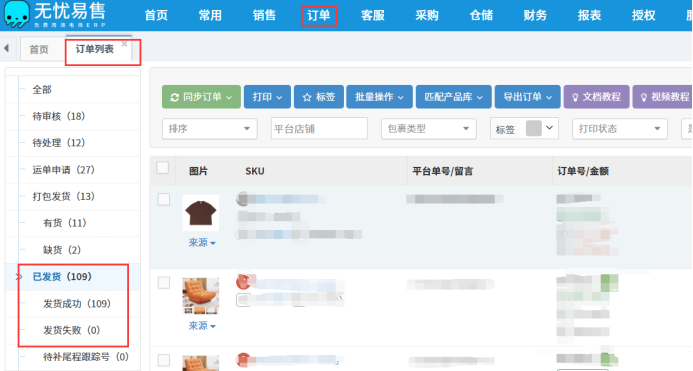Open the 视频教程 button
This screenshot has height=371, width=693.
coord(663,97)
